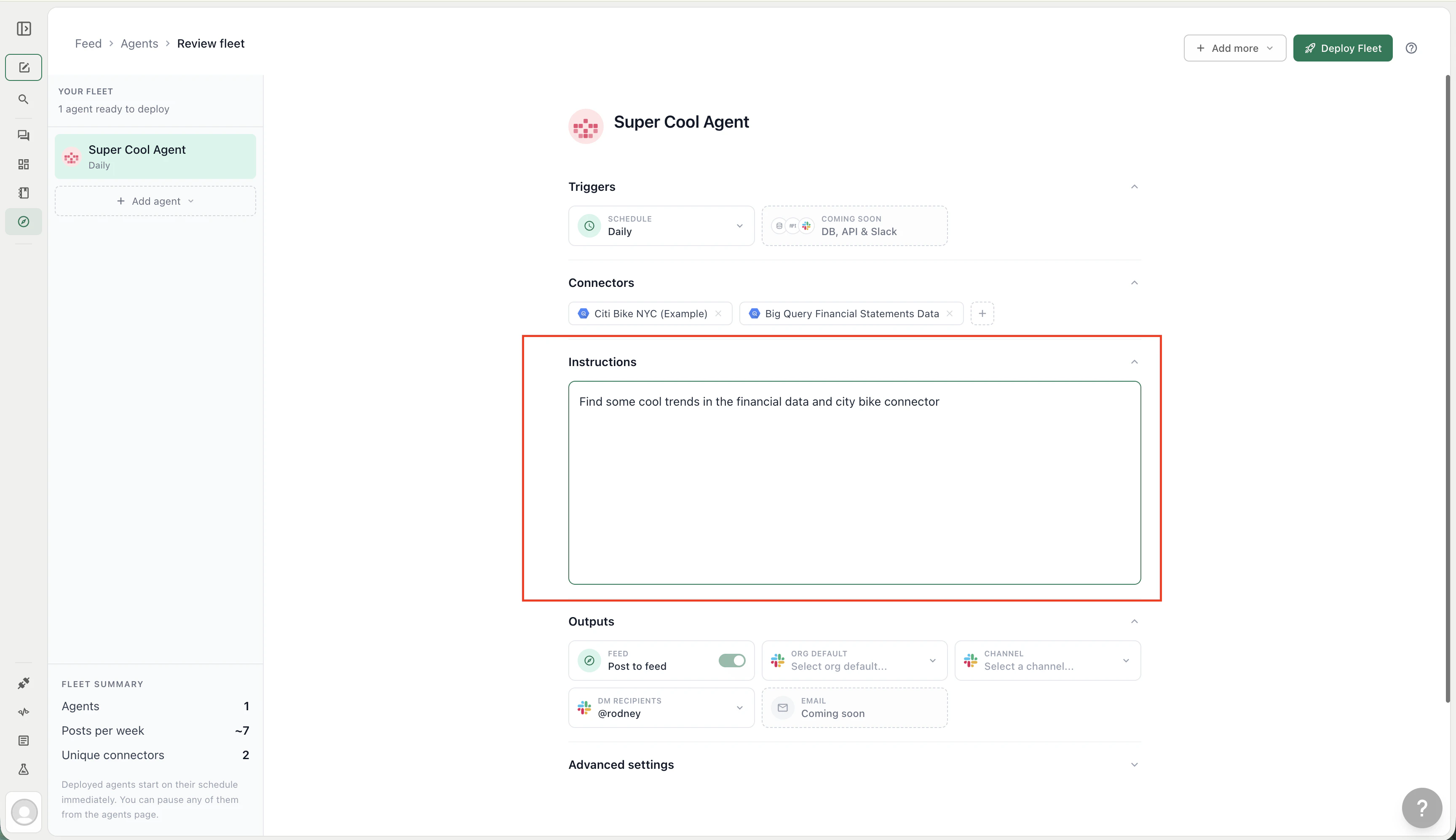Select the labs flask icon near the bottom

pyautogui.click(x=23, y=770)
